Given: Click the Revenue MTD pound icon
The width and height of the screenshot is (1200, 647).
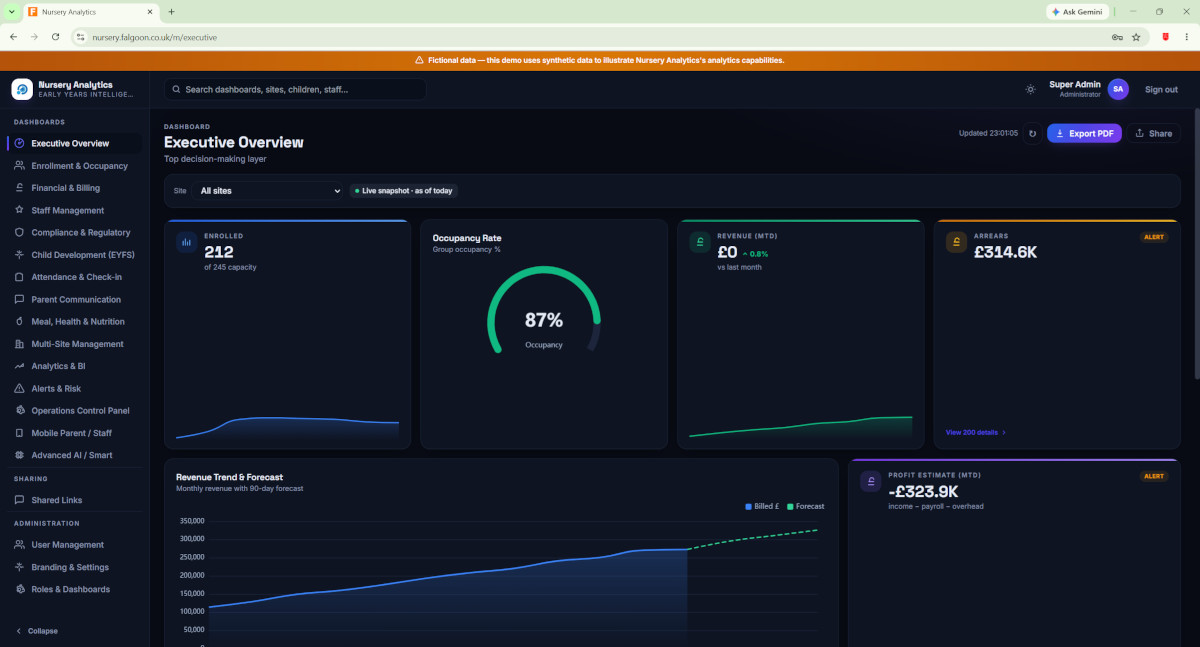Looking at the screenshot, I should pyautogui.click(x=700, y=242).
